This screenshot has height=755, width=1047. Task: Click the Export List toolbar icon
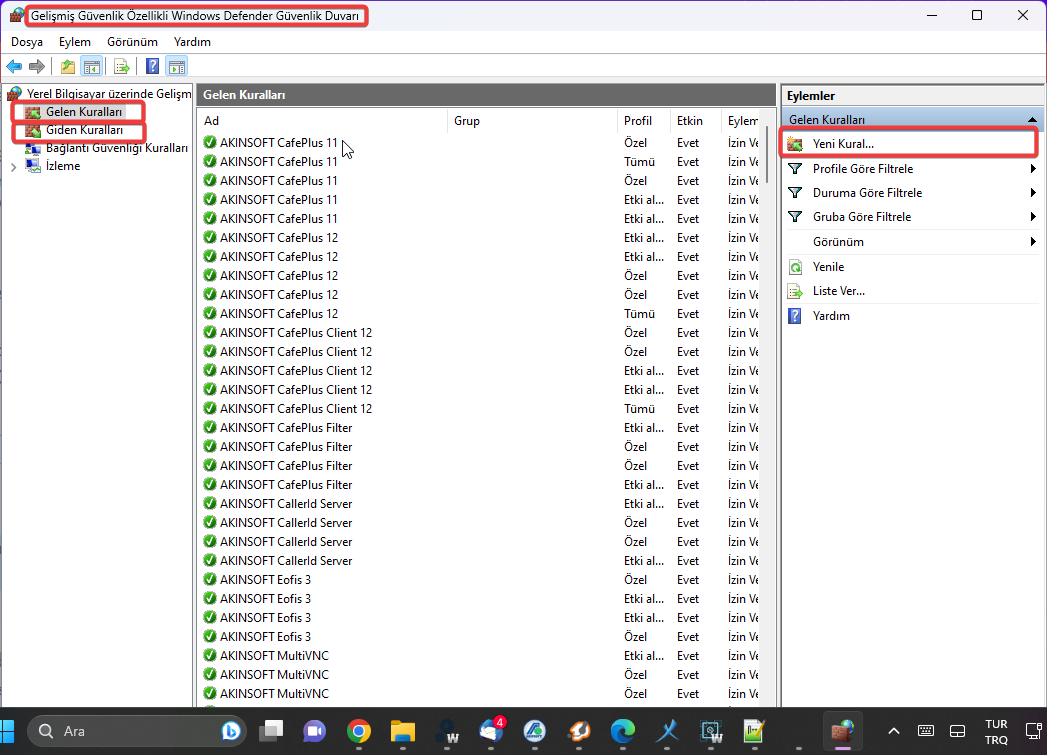pyautogui.click(x=122, y=66)
